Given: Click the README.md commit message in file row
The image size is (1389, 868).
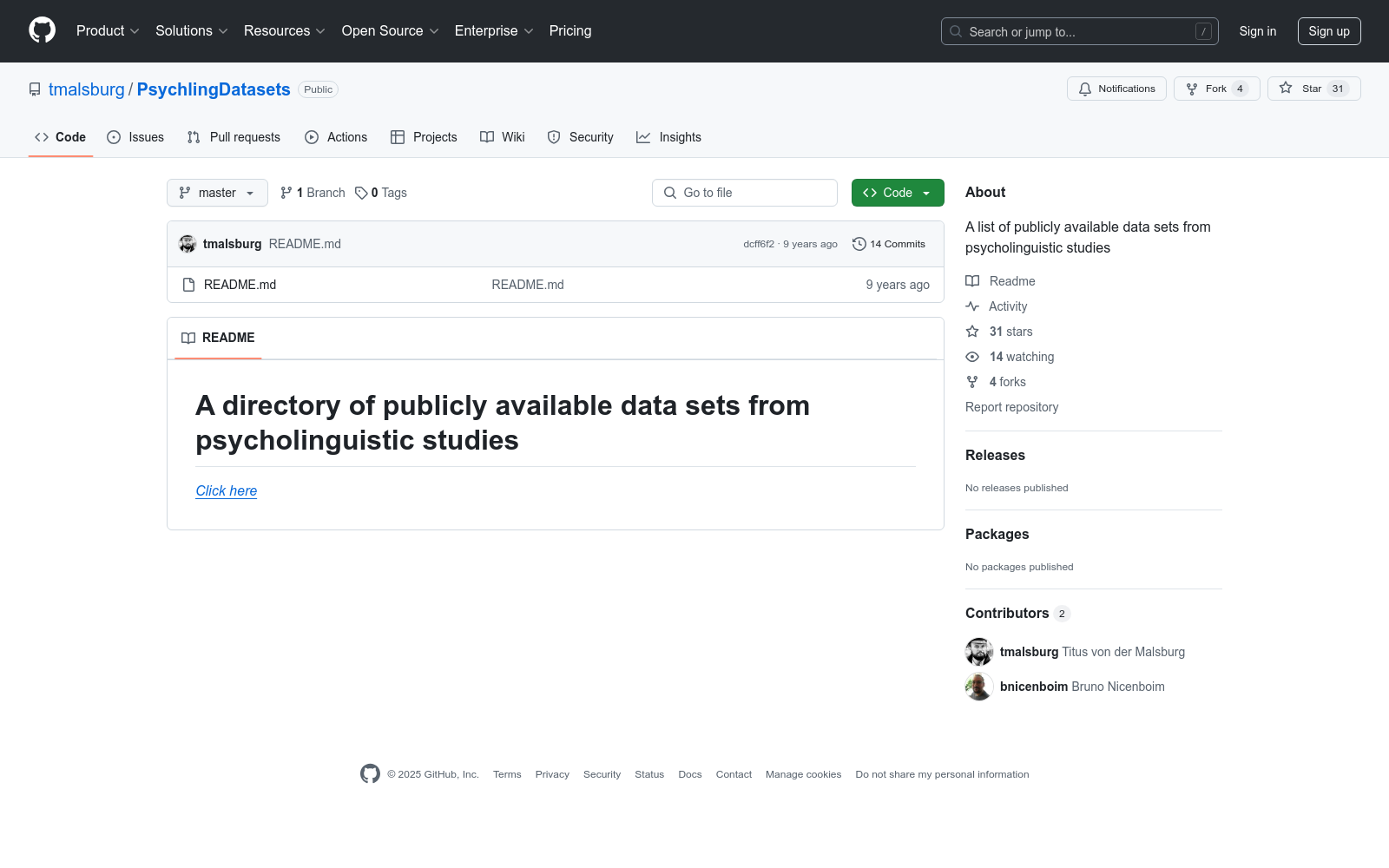Looking at the screenshot, I should (x=528, y=285).
